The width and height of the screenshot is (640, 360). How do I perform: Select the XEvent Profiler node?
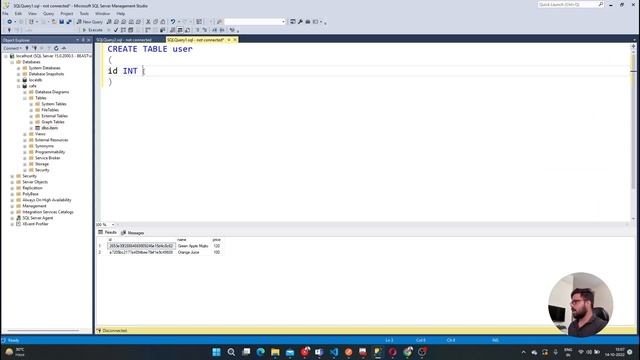coord(35,224)
